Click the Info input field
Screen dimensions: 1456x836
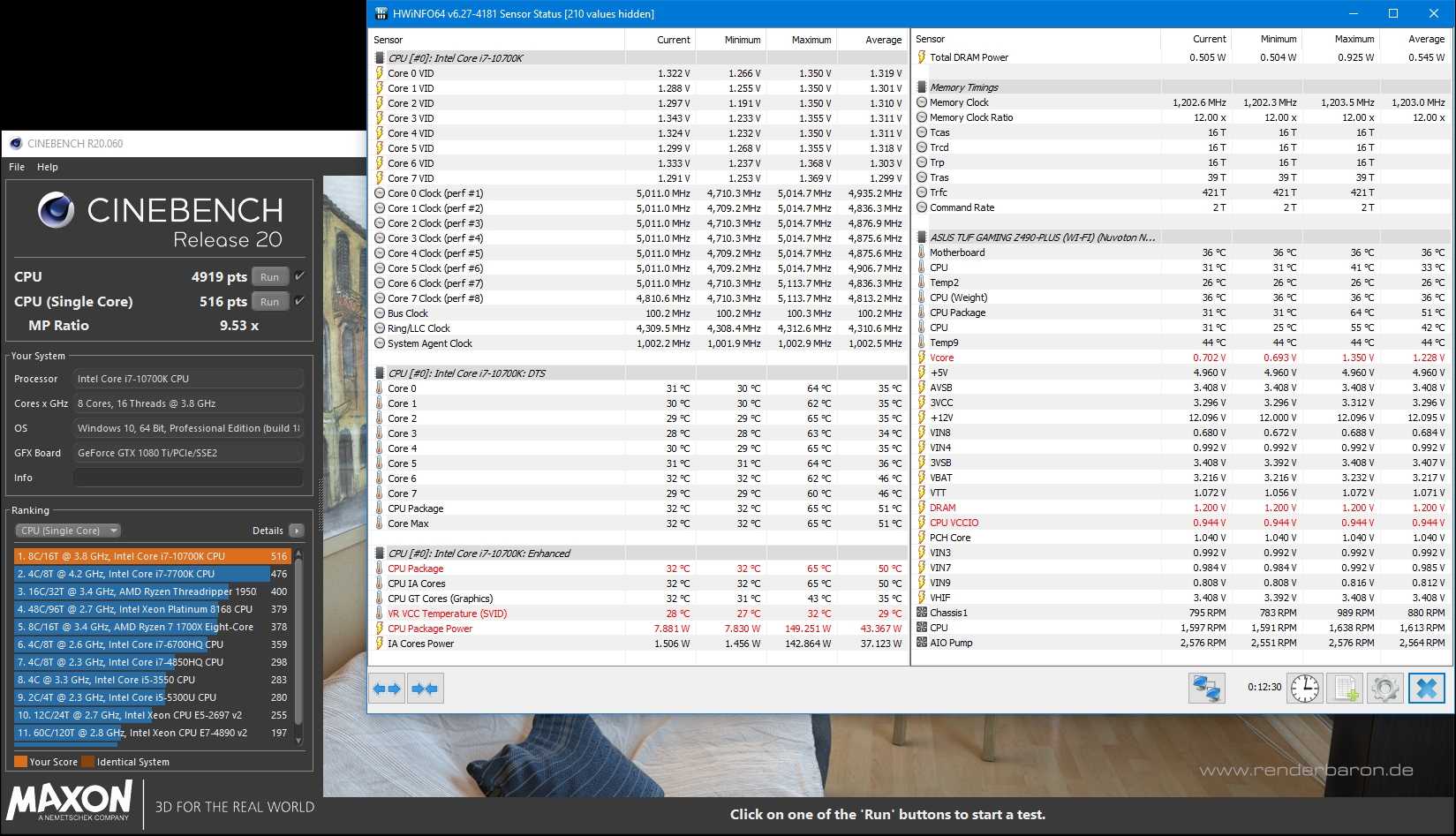188,478
